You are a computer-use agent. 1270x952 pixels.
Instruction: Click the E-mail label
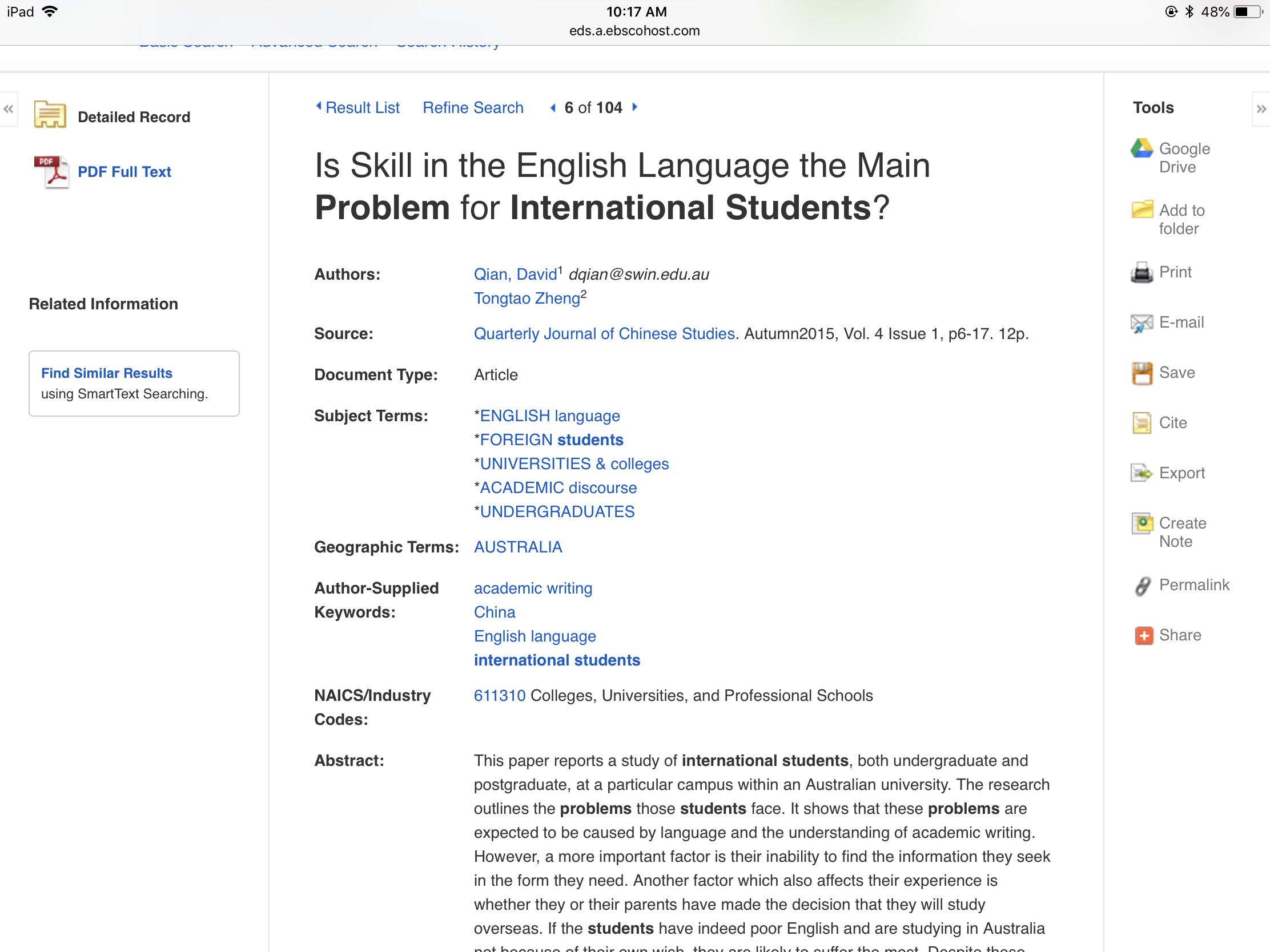point(1181,322)
